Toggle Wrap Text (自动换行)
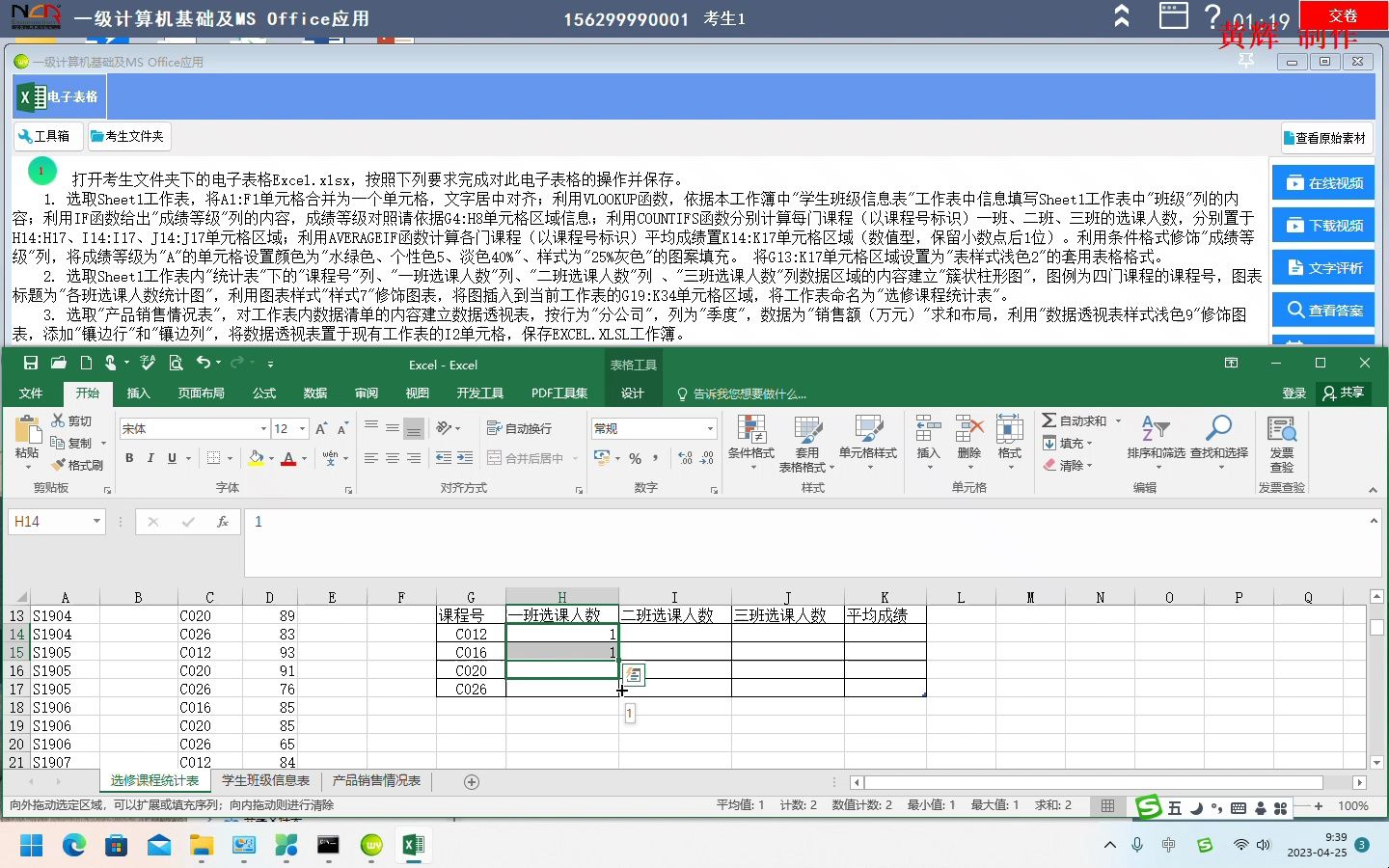 (x=519, y=428)
